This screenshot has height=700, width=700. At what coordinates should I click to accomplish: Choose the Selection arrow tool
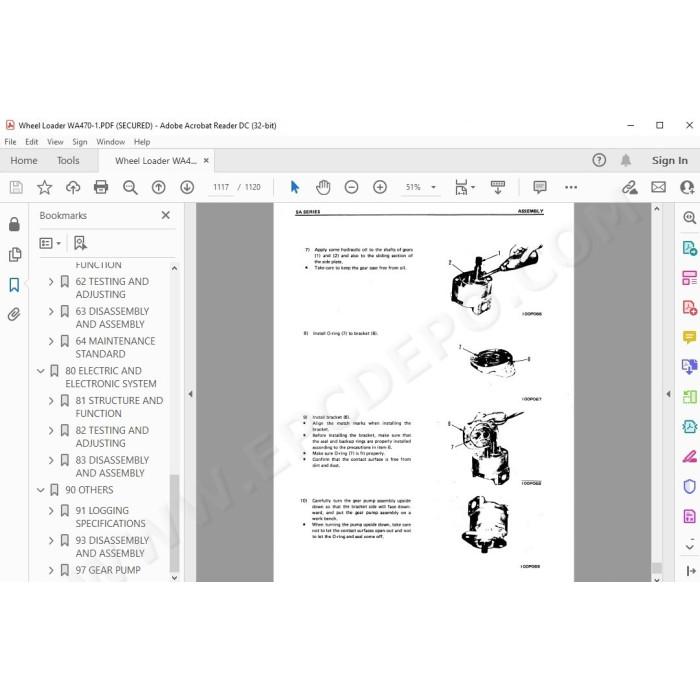point(295,187)
